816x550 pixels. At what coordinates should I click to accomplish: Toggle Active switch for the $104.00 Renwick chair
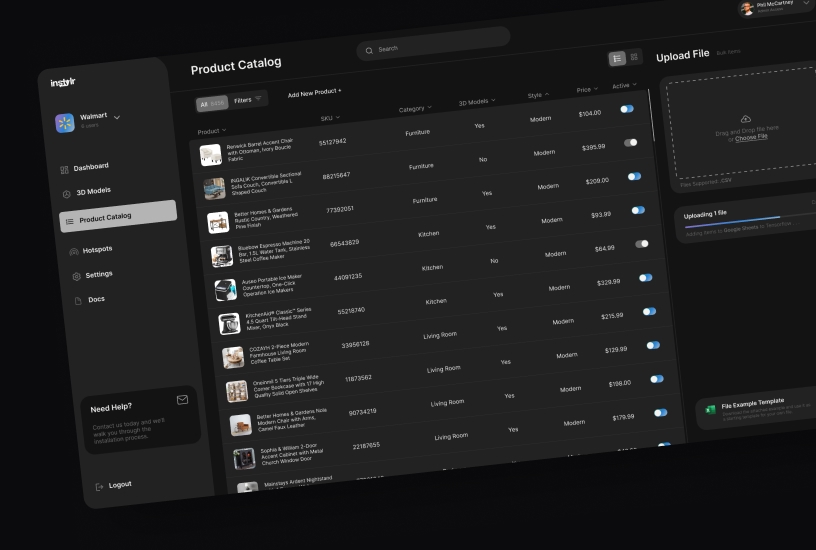(627, 109)
